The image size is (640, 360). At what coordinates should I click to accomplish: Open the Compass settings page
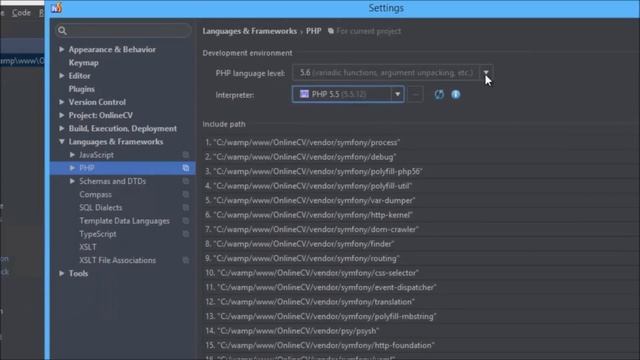[x=96, y=195]
